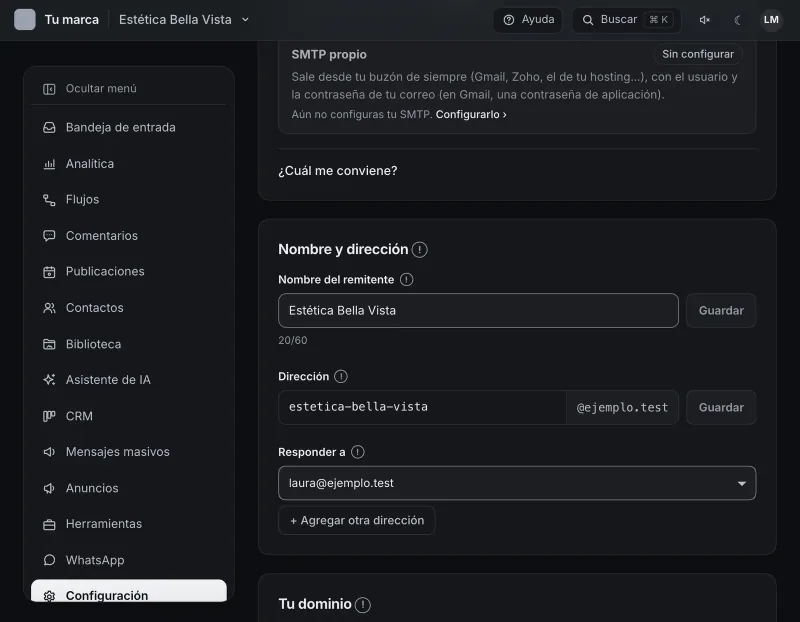
Task: Click the Configurarlo SMTP link
Action: [x=471, y=114]
